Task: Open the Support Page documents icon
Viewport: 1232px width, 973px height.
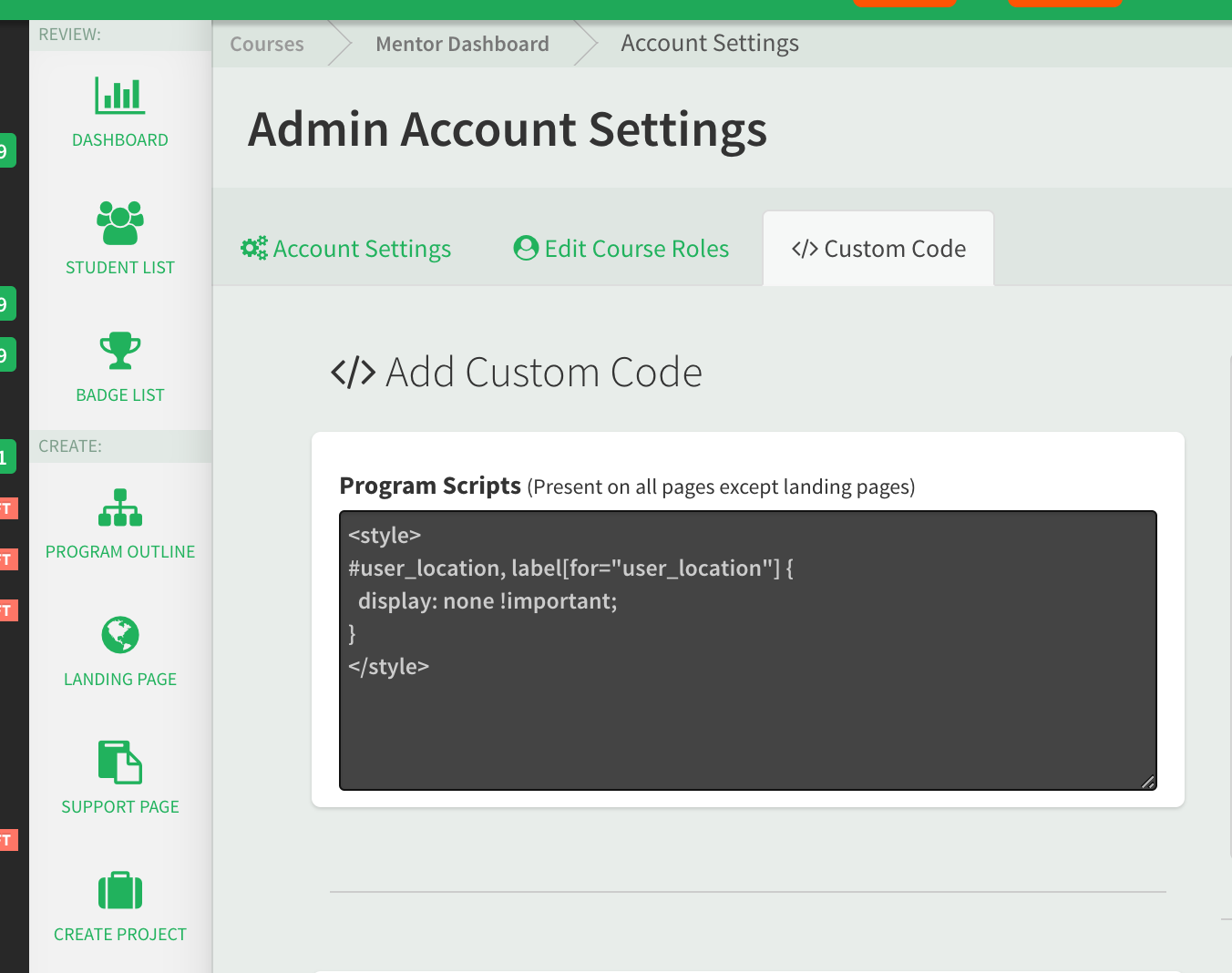Action: click(120, 763)
